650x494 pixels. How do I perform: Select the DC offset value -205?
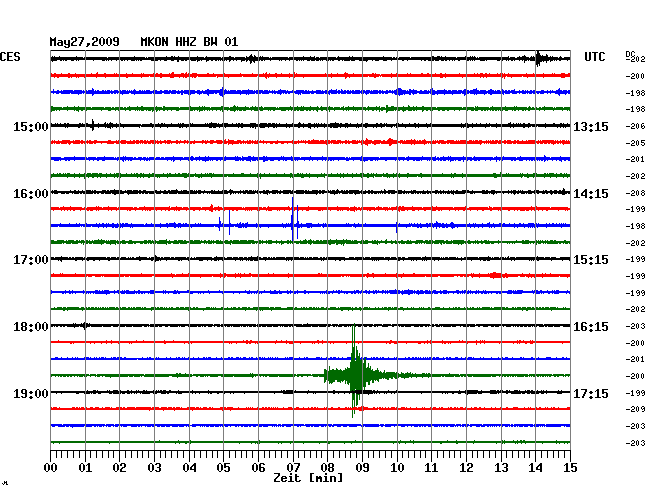pyautogui.click(x=635, y=143)
